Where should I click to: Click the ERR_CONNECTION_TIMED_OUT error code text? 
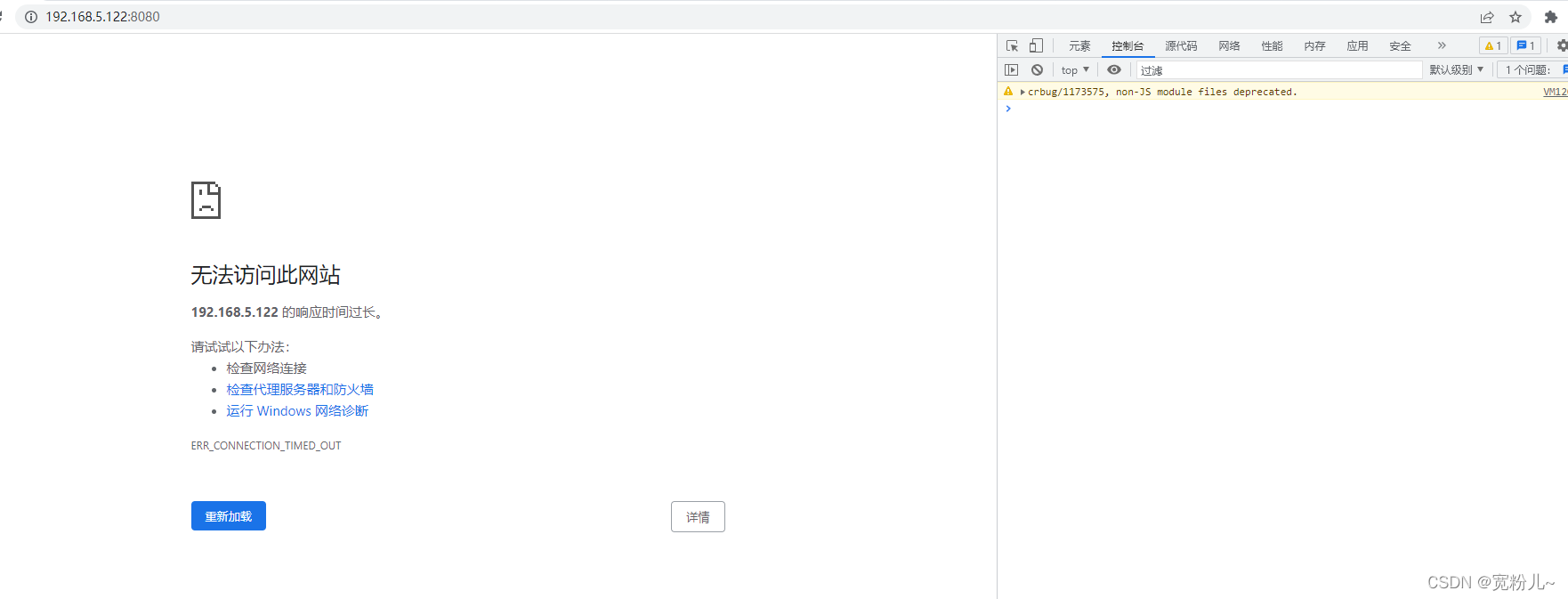click(266, 446)
